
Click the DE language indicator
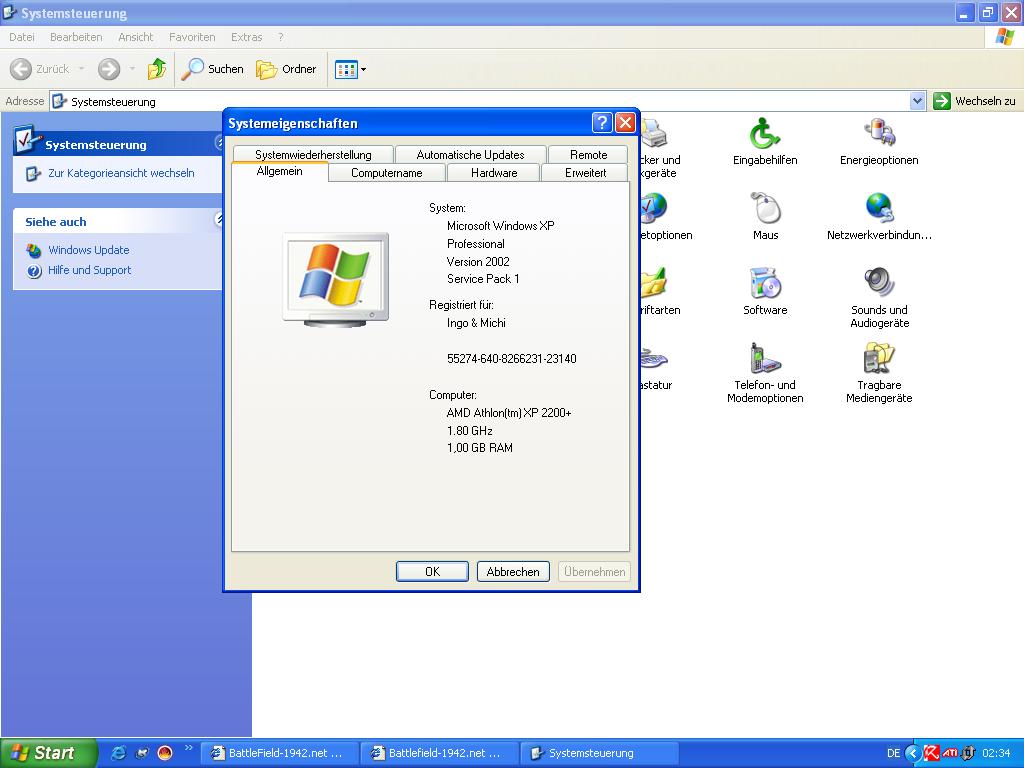893,753
